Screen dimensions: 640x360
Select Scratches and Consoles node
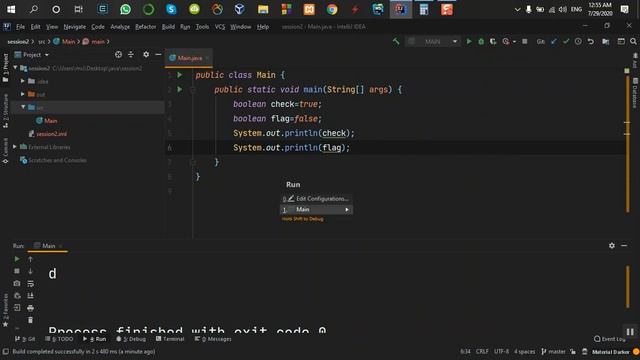tap(53, 160)
